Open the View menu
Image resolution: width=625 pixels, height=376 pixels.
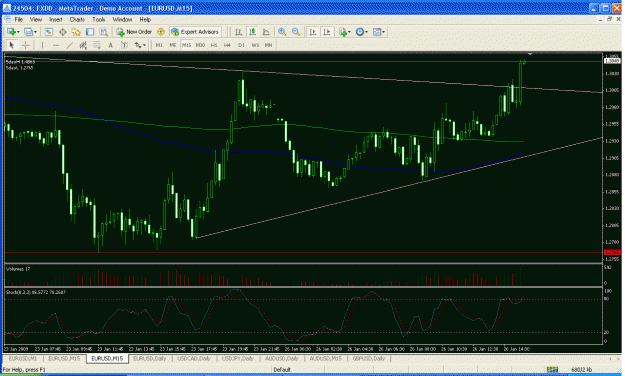tap(36, 20)
